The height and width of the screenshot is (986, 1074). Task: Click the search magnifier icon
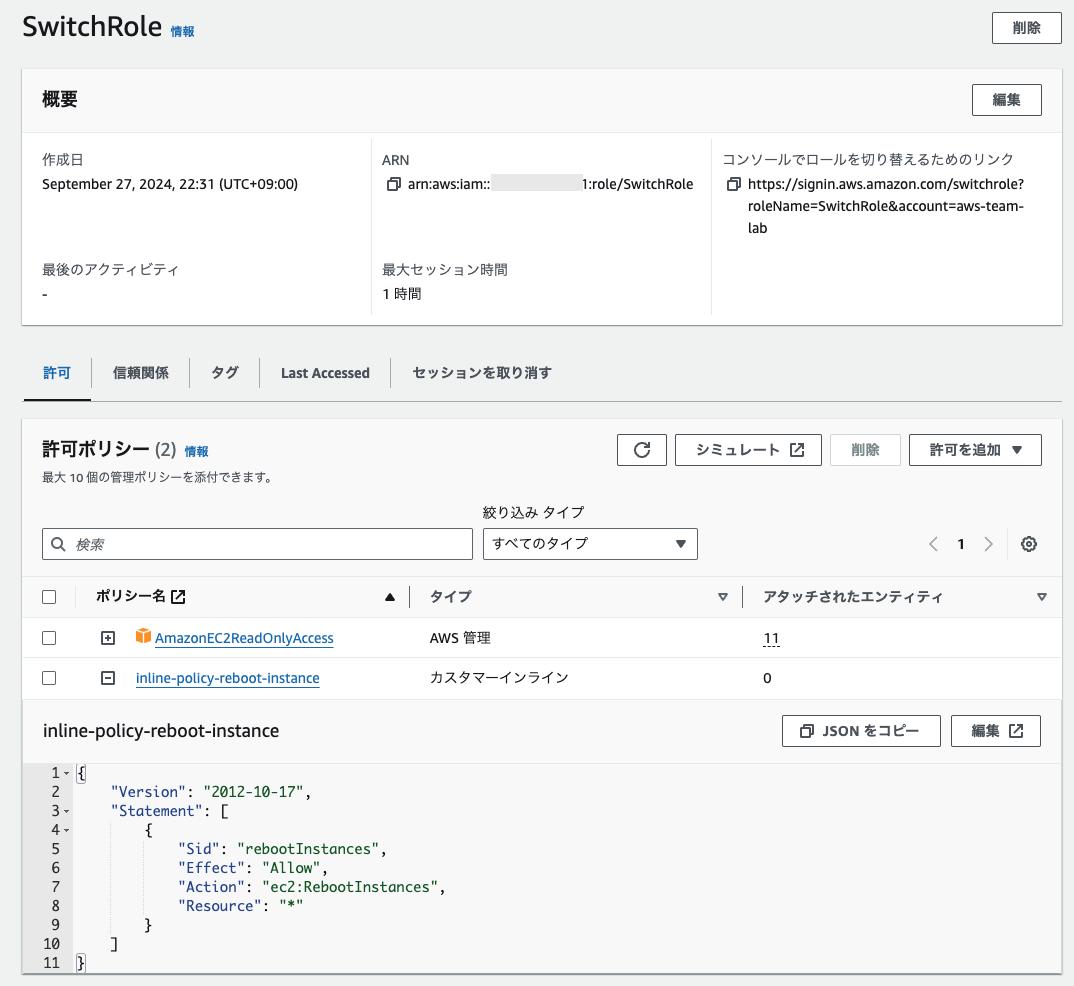click(x=59, y=544)
